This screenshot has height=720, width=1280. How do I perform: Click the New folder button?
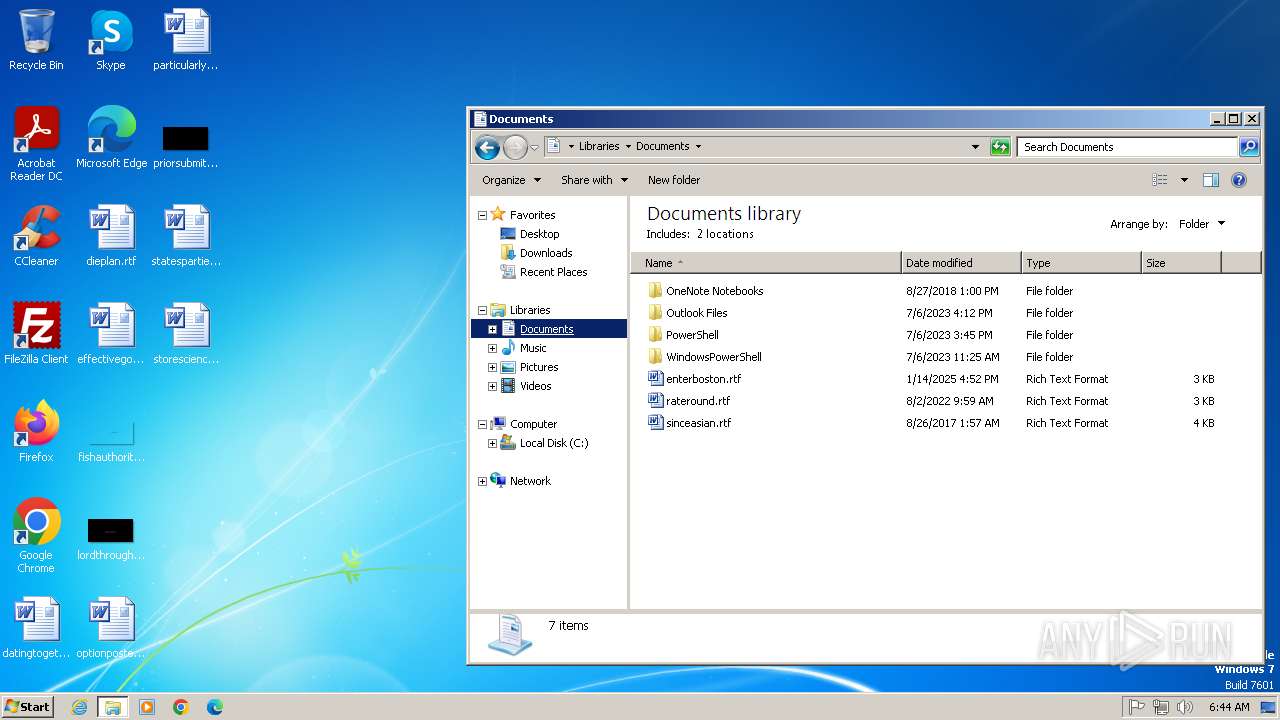674,180
